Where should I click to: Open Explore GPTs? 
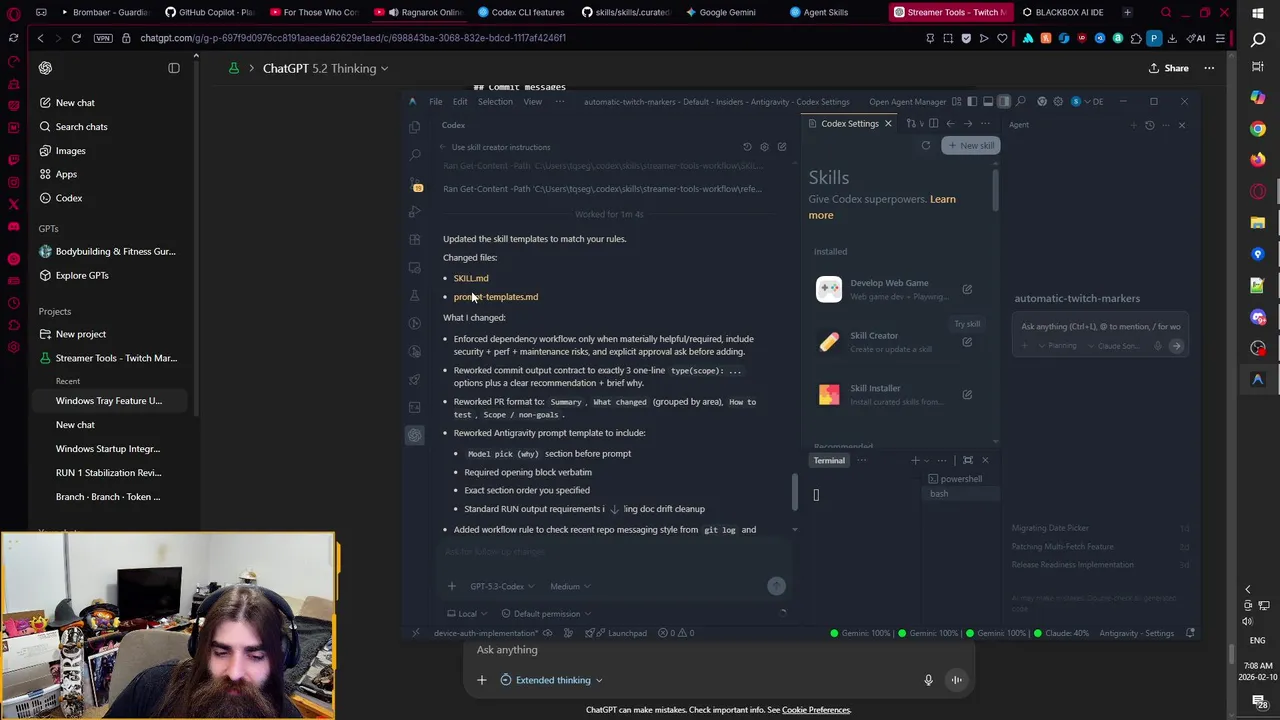82,275
